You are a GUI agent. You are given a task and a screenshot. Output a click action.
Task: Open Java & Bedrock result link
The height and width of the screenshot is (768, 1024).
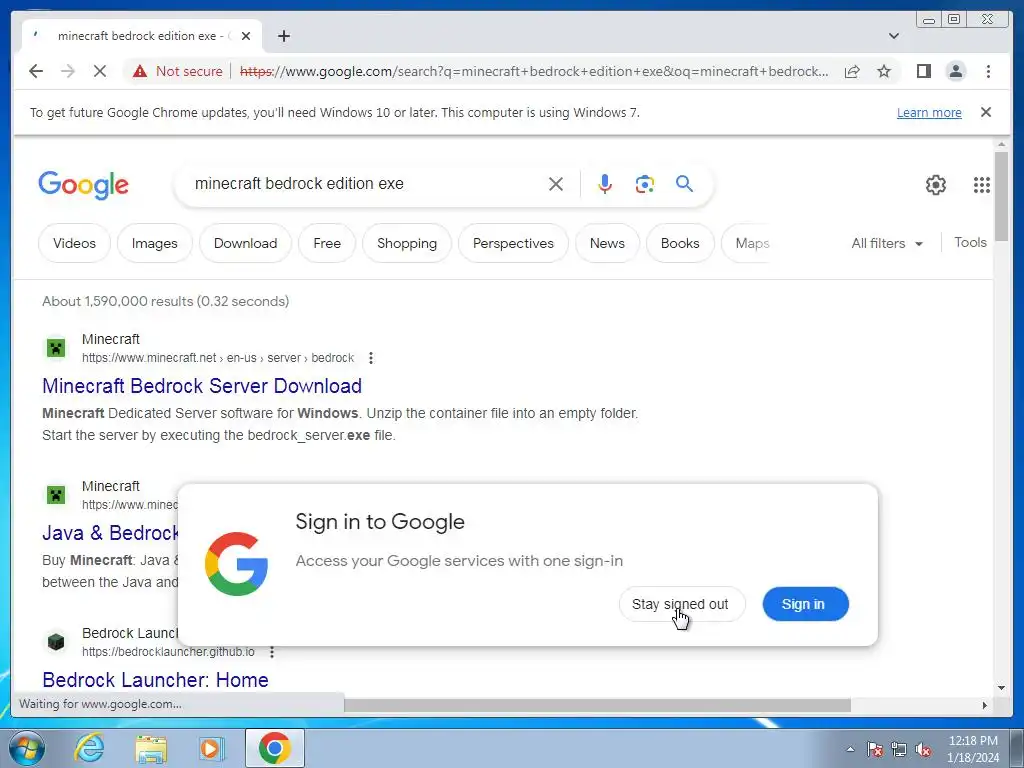point(110,533)
